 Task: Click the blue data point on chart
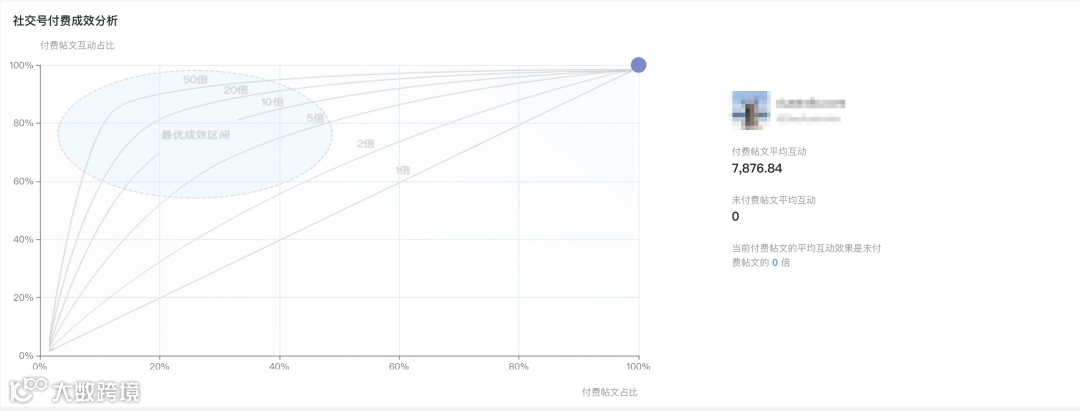638,65
